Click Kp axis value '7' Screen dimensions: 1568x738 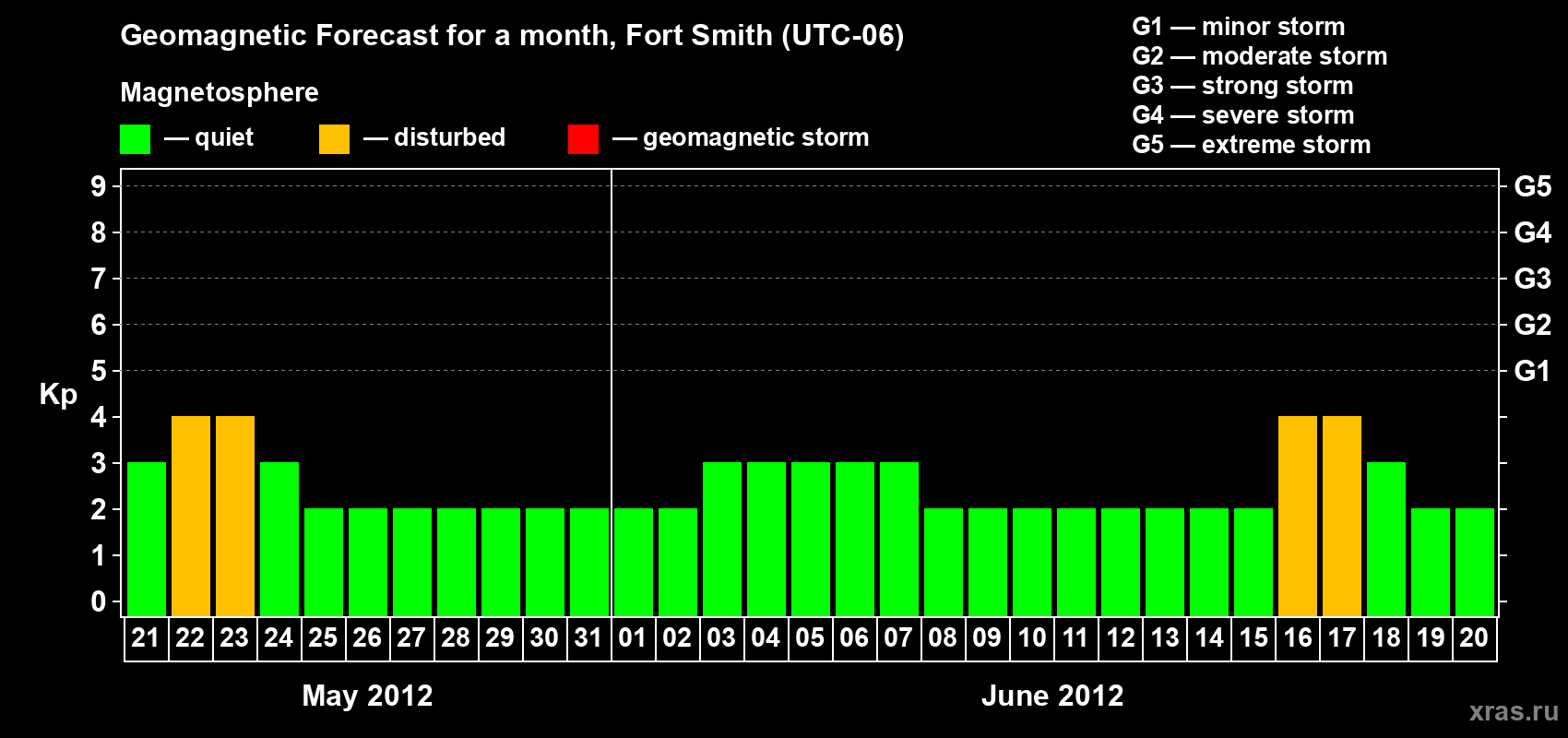(x=99, y=279)
